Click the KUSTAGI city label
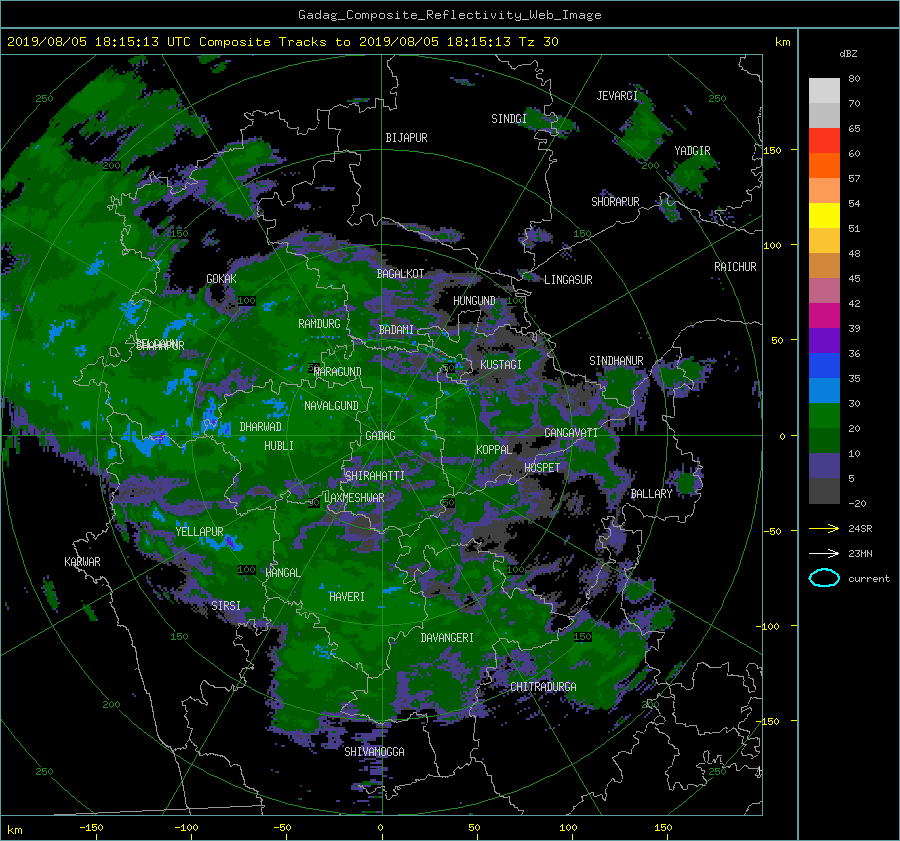900x841 pixels. click(x=501, y=365)
